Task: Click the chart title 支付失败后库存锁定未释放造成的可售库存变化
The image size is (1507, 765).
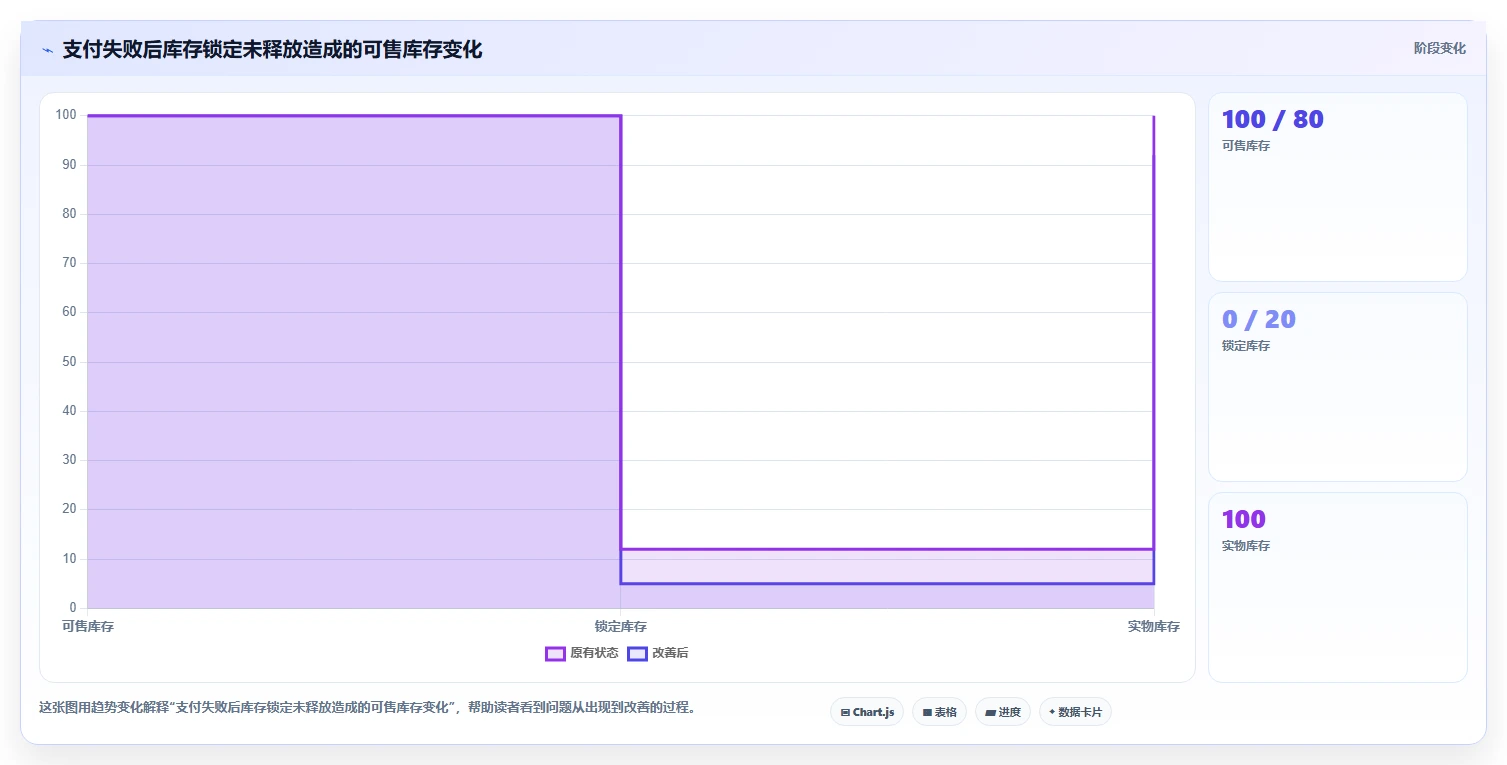Action: point(272,49)
